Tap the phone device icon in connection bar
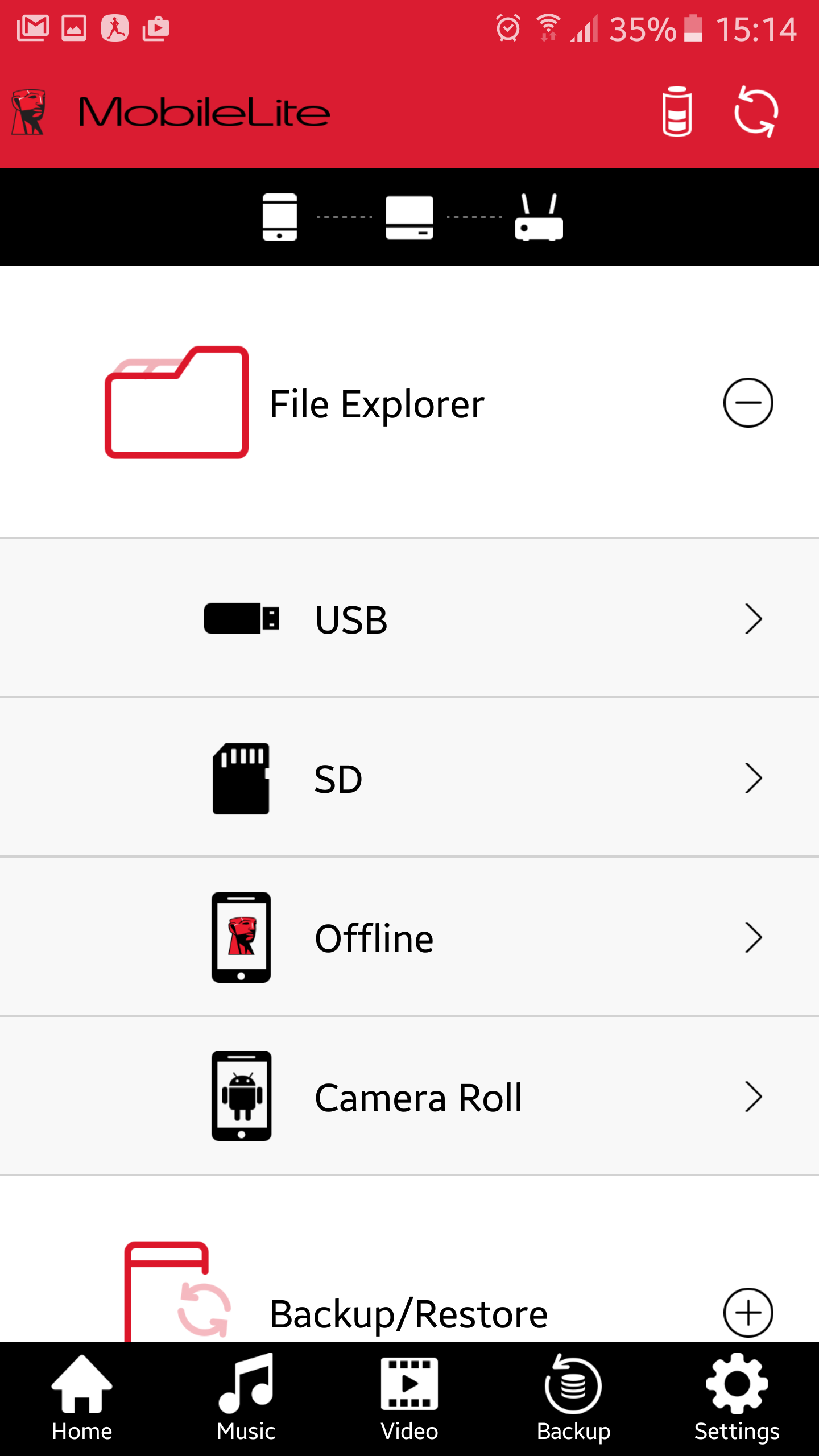This screenshot has height=1456, width=819. pos(280,217)
